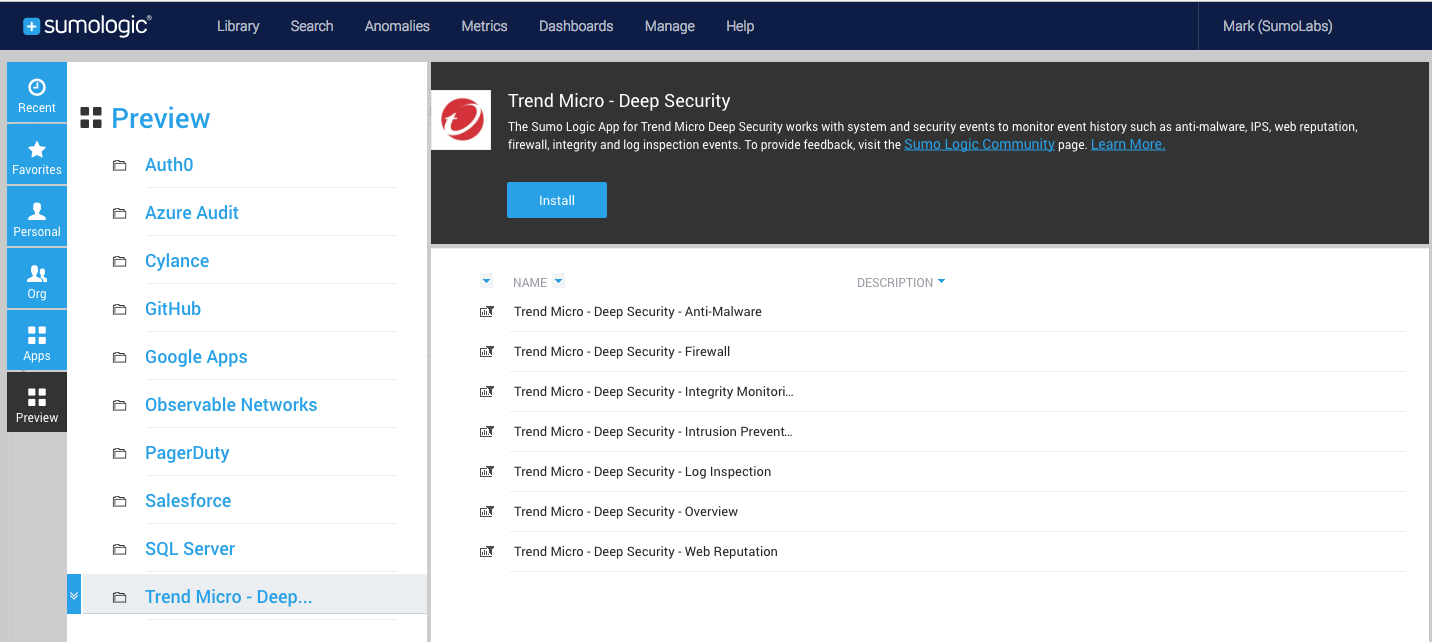
Task: Click the Log Inspection dashboard icon
Action: point(487,472)
